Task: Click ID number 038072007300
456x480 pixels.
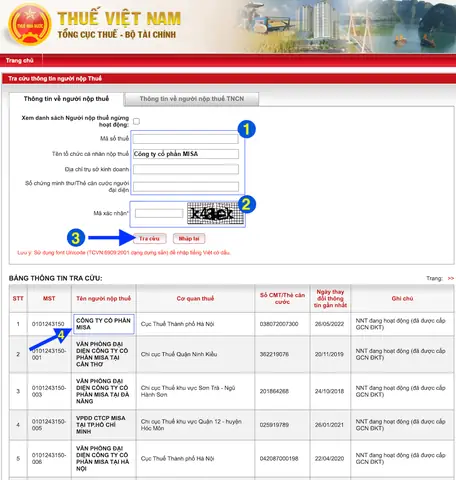Action: point(279,324)
